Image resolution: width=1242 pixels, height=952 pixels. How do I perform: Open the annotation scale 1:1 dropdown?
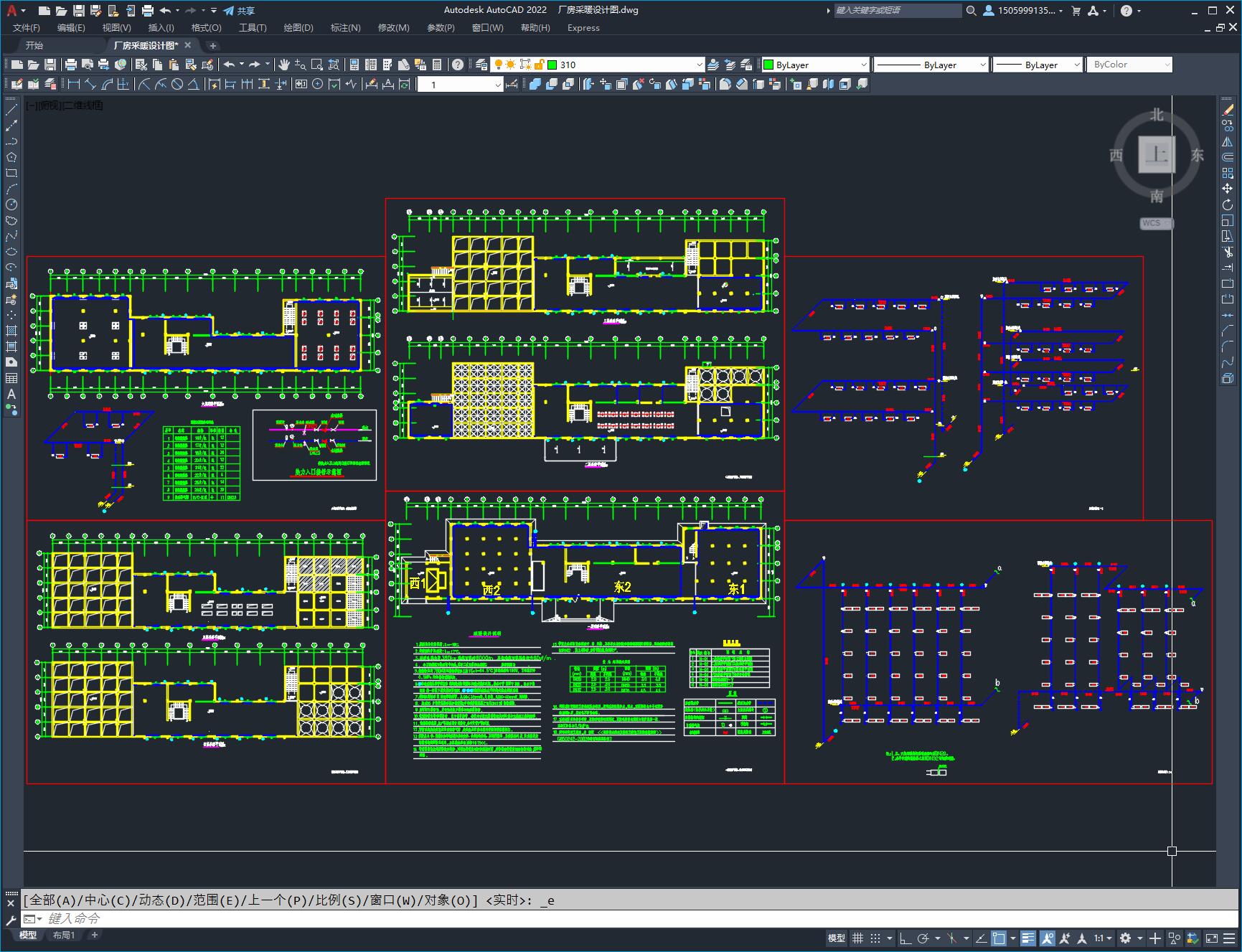coord(1103,938)
